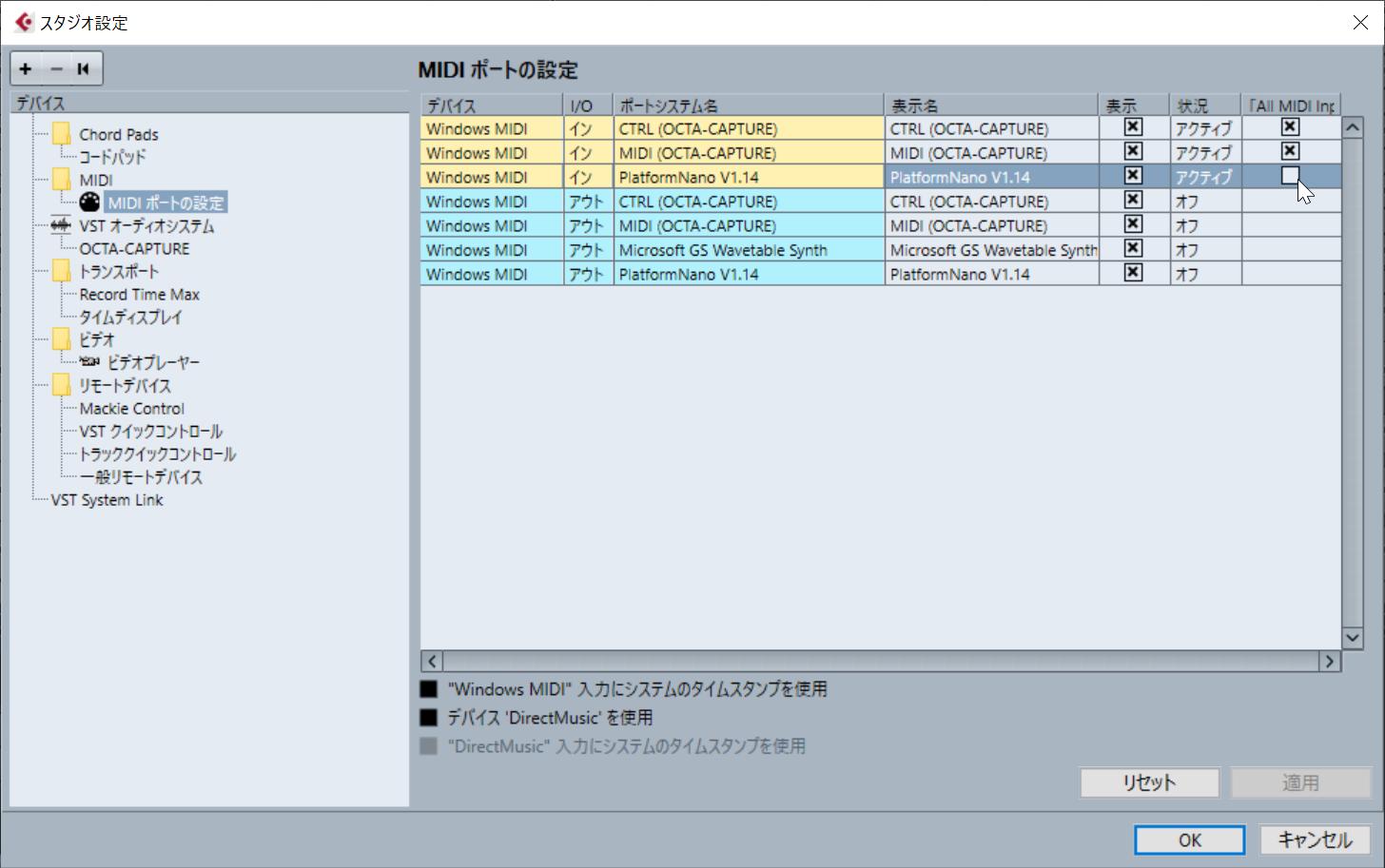Click the - icon to remove a device
Screen dimensions: 1385x868
coord(55,68)
